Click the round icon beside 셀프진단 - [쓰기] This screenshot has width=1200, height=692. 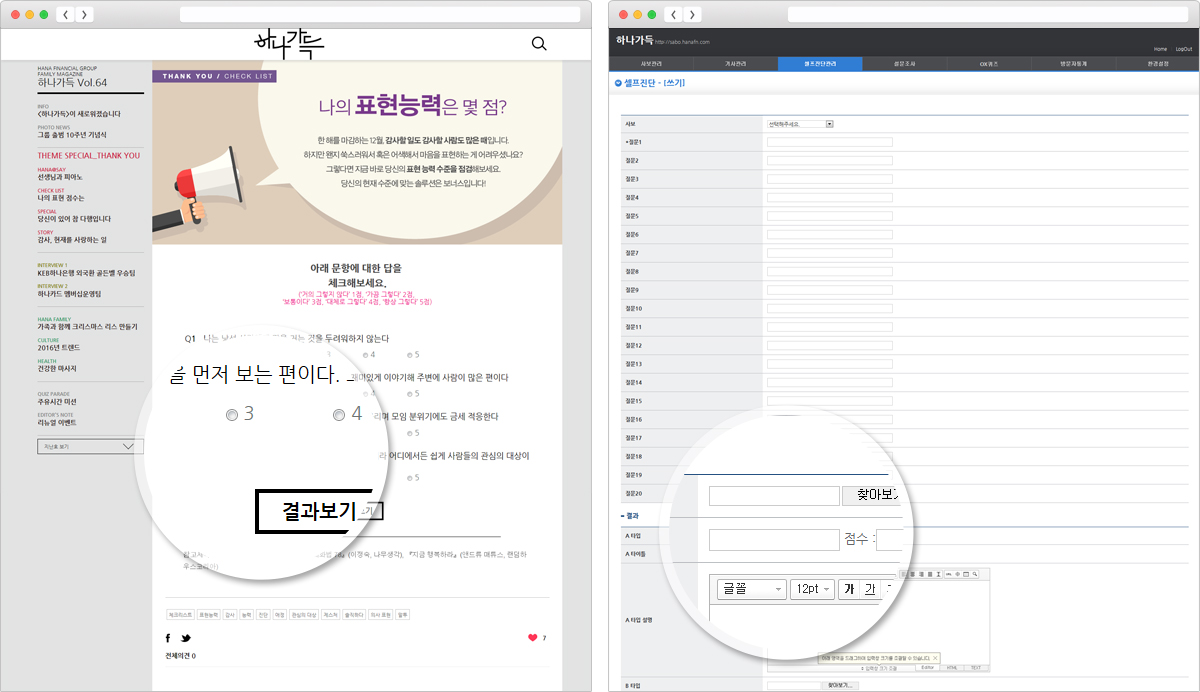pyautogui.click(x=618, y=83)
